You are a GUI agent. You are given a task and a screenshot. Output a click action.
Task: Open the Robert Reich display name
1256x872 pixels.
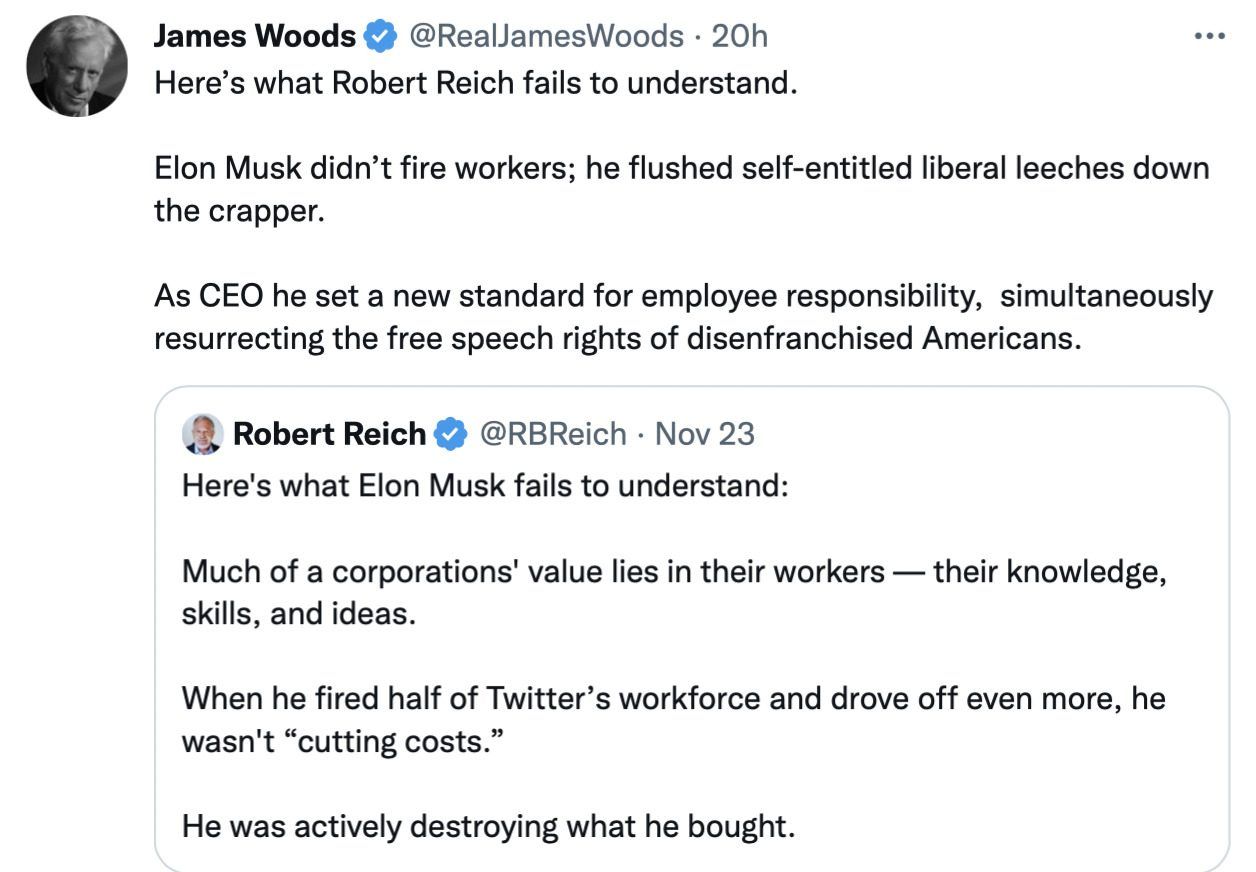(x=328, y=435)
